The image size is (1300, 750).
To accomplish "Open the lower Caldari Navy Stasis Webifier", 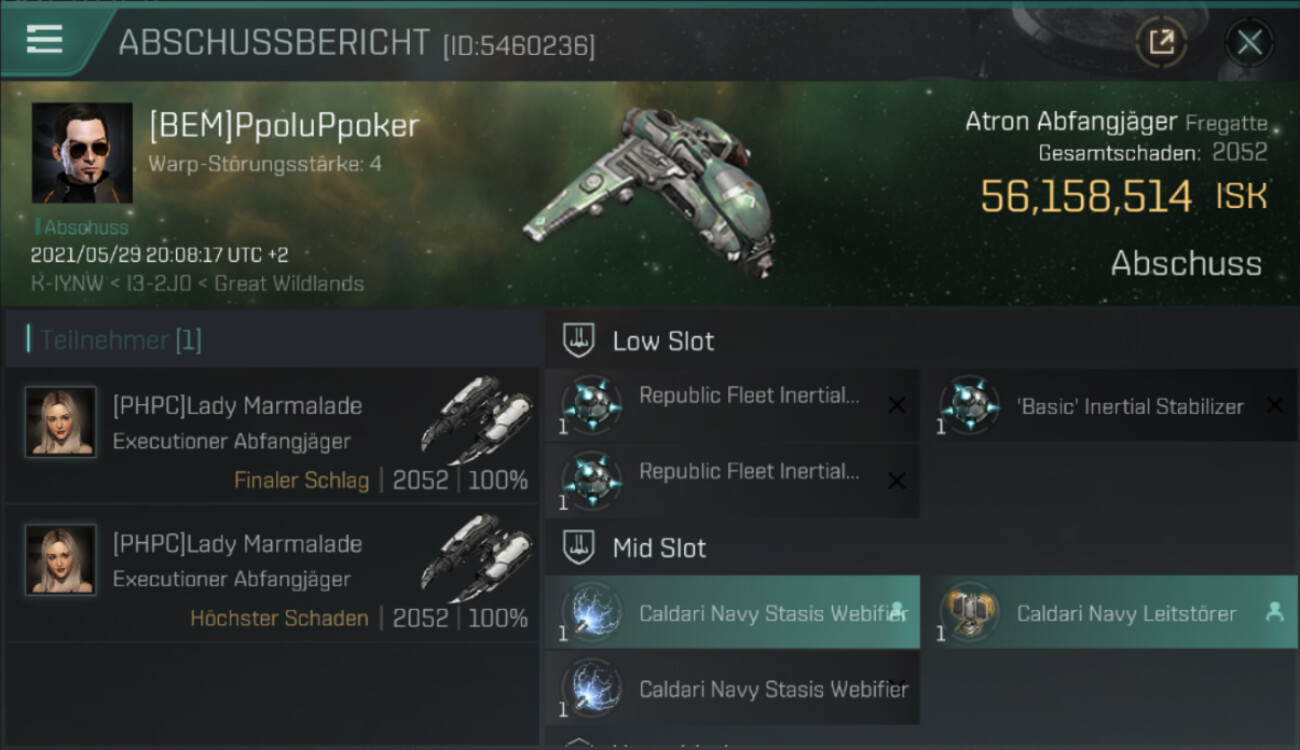I will [733, 688].
